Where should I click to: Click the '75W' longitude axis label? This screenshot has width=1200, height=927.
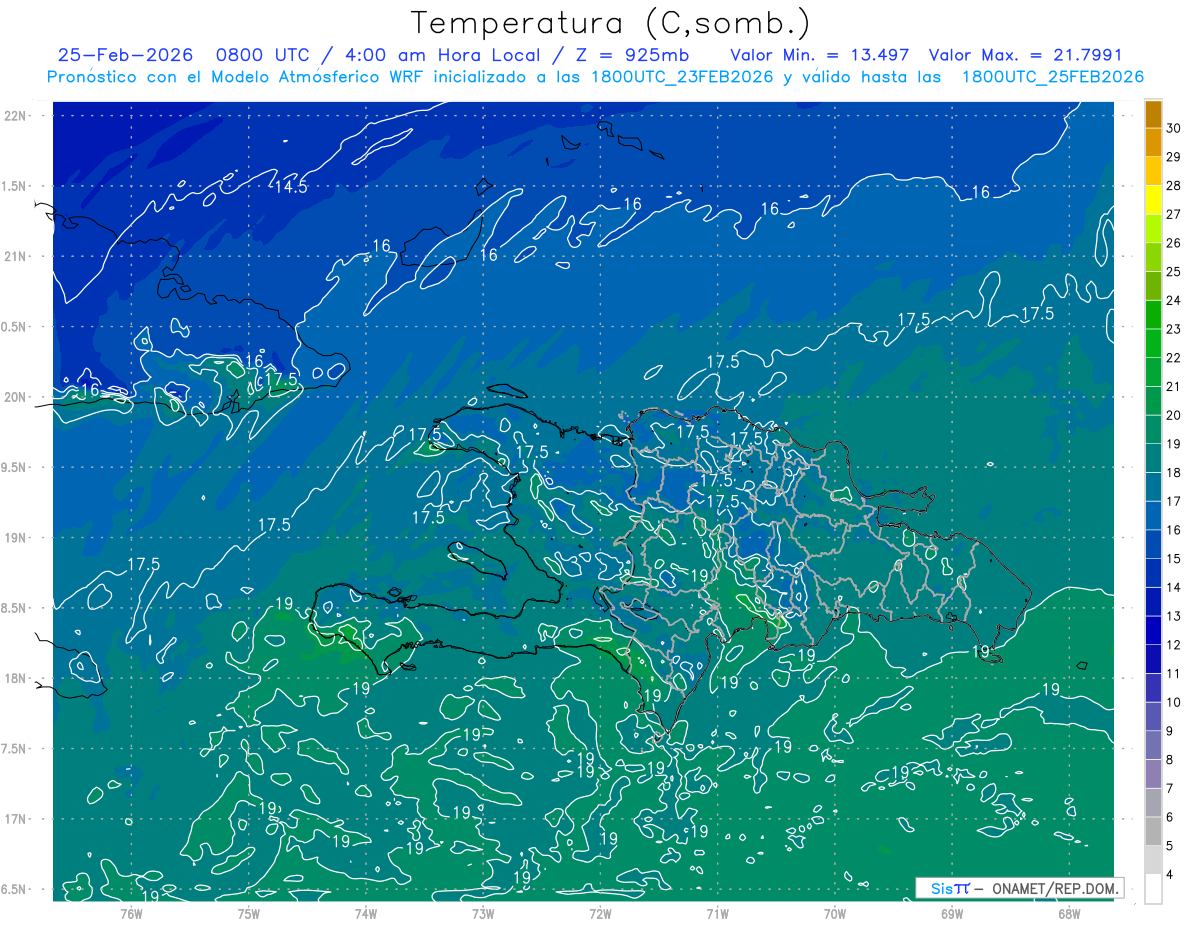[248, 913]
